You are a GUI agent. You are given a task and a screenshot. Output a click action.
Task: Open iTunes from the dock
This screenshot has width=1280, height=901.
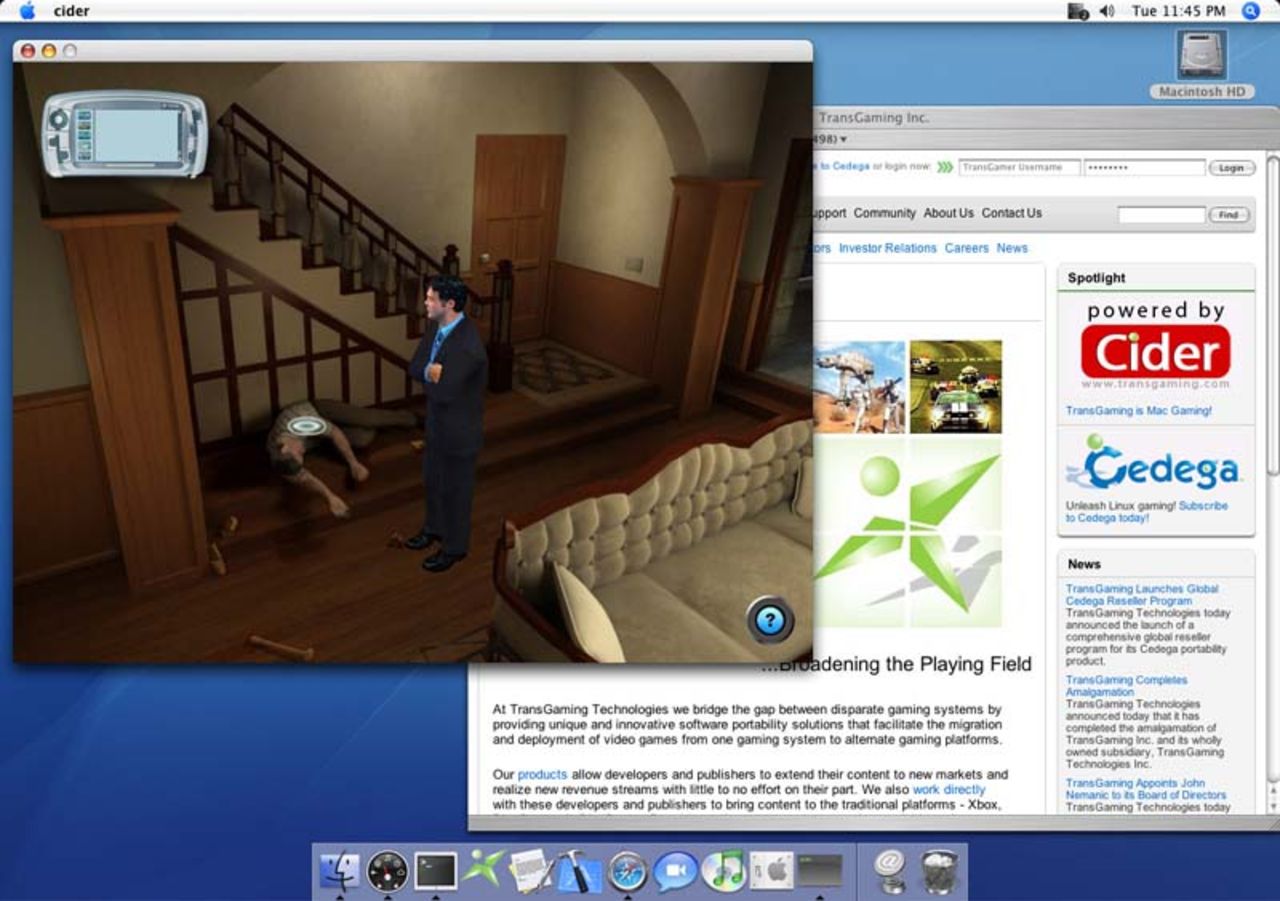click(x=723, y=870)
